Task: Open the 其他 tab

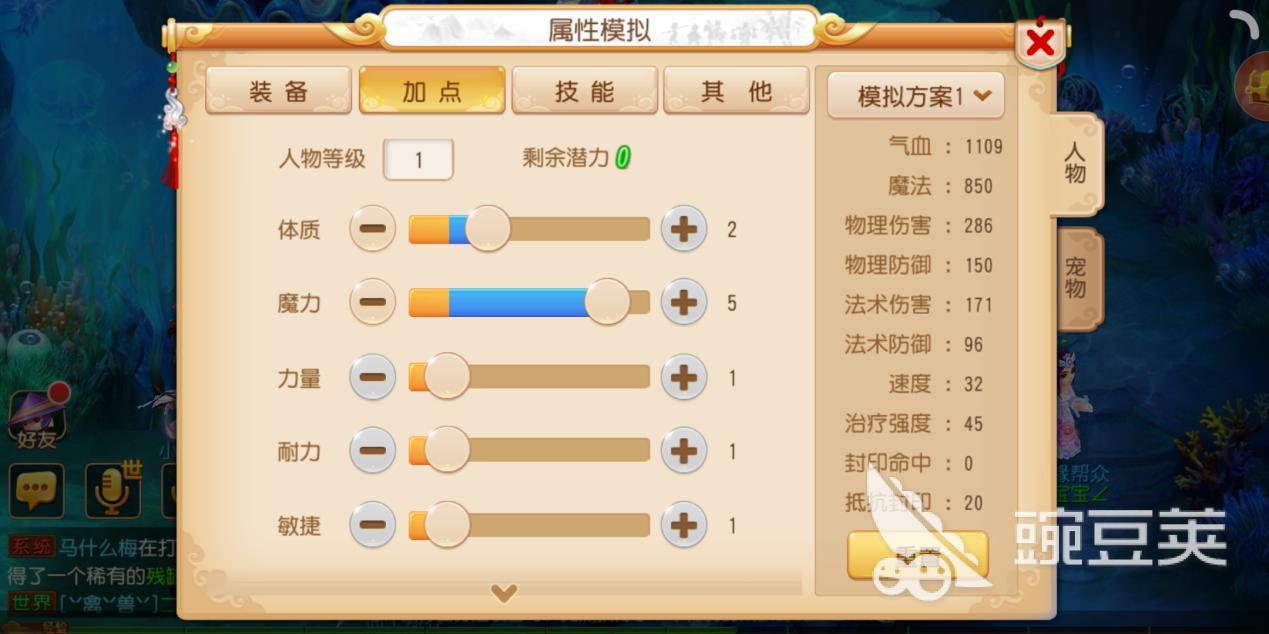Action: click(736, 92)
